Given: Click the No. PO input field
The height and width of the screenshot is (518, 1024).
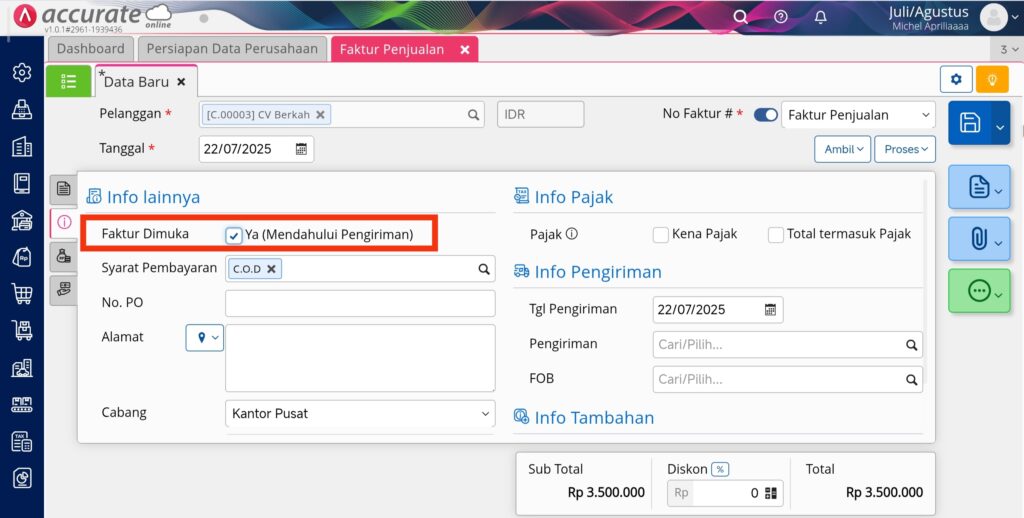Looking at the screenshot, I should [360, 304].
